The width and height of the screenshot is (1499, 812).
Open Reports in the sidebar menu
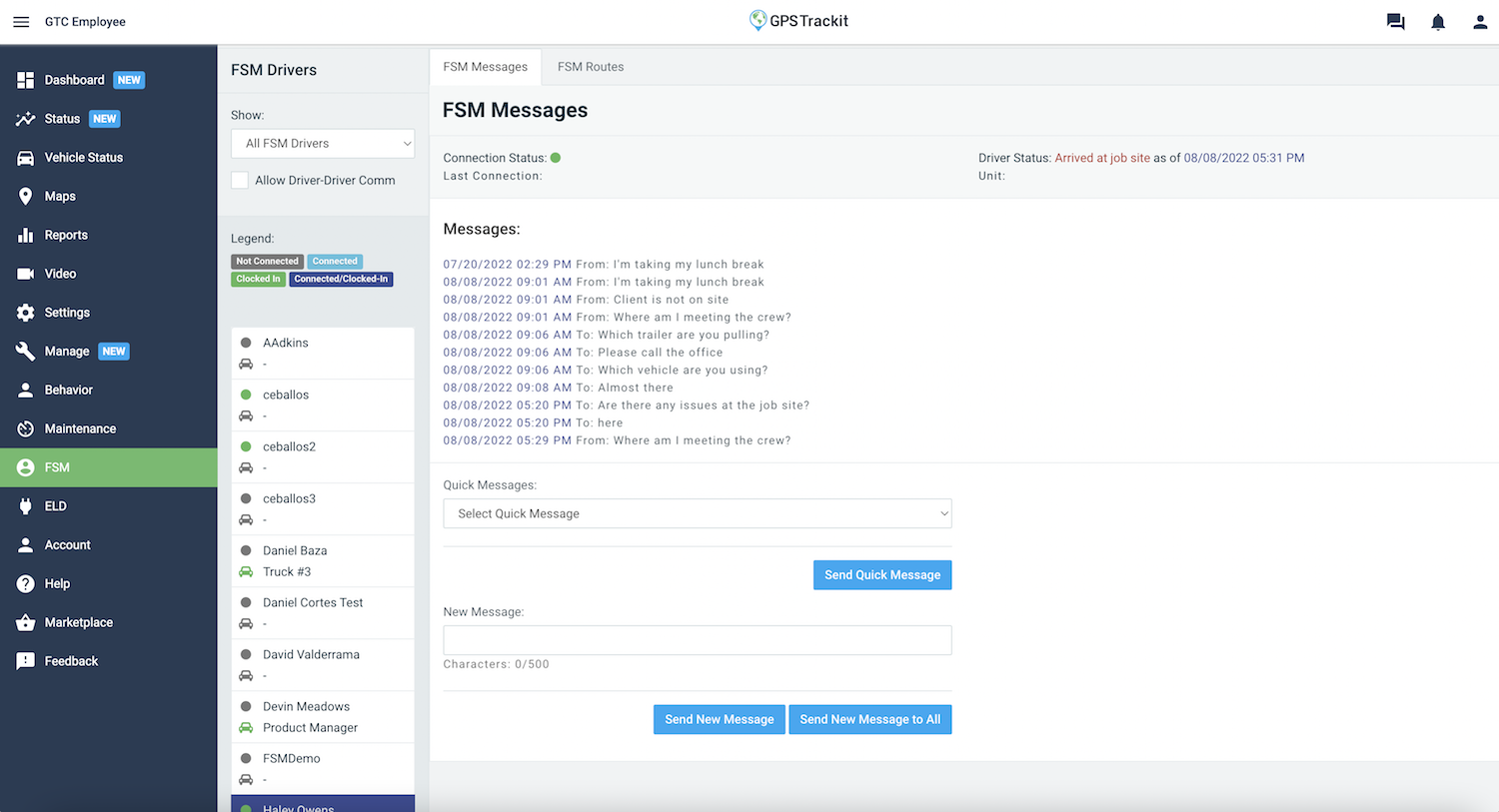(66, 236)
